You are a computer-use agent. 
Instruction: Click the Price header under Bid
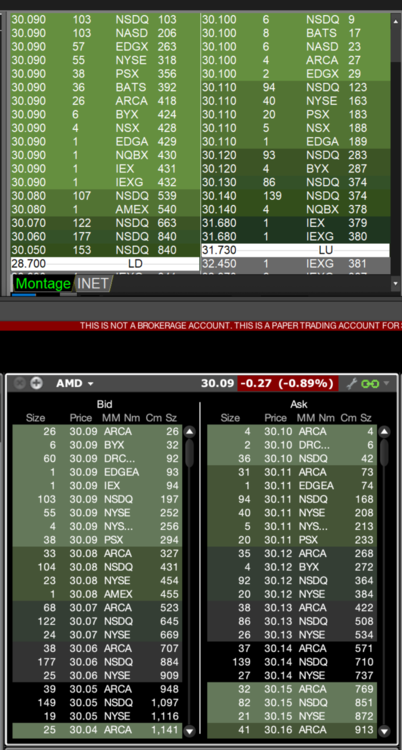[80, 418]
